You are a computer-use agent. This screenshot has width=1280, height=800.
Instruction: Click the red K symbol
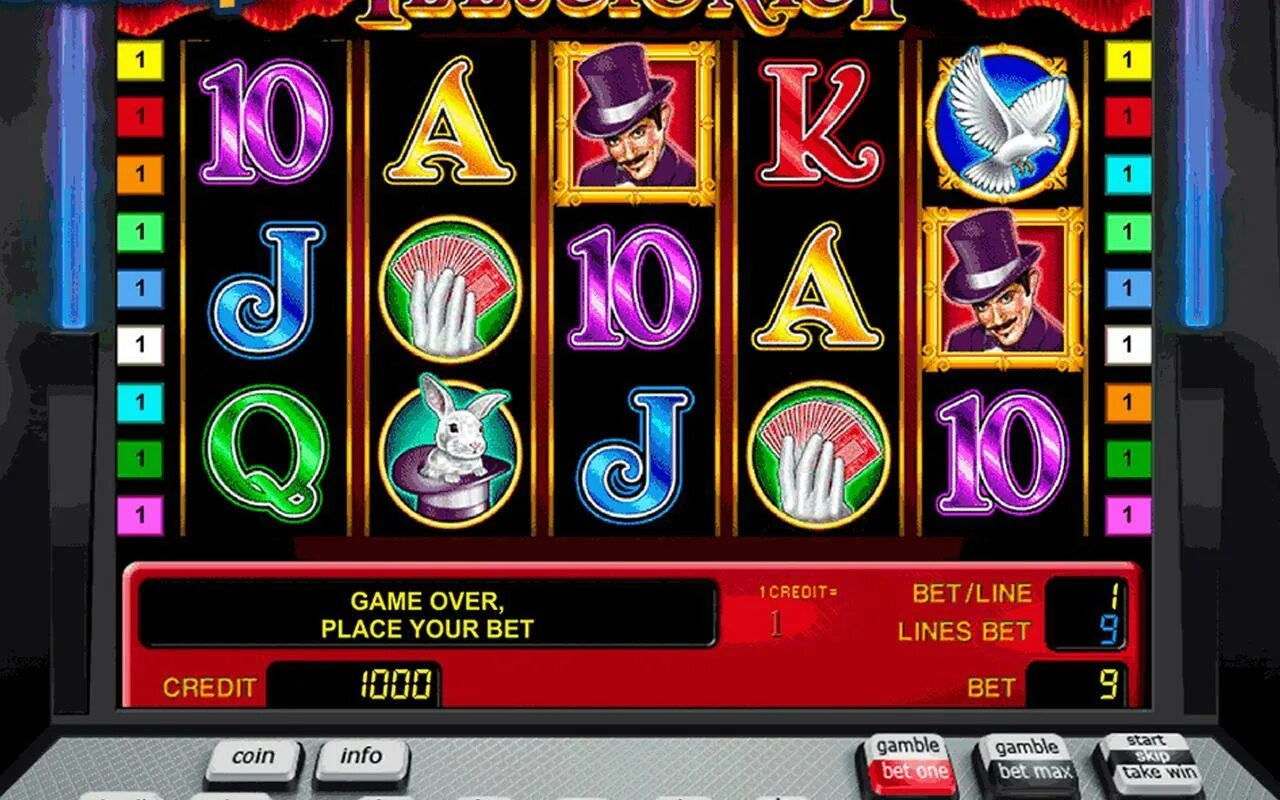pyautogui.click(x=818, y=122)
